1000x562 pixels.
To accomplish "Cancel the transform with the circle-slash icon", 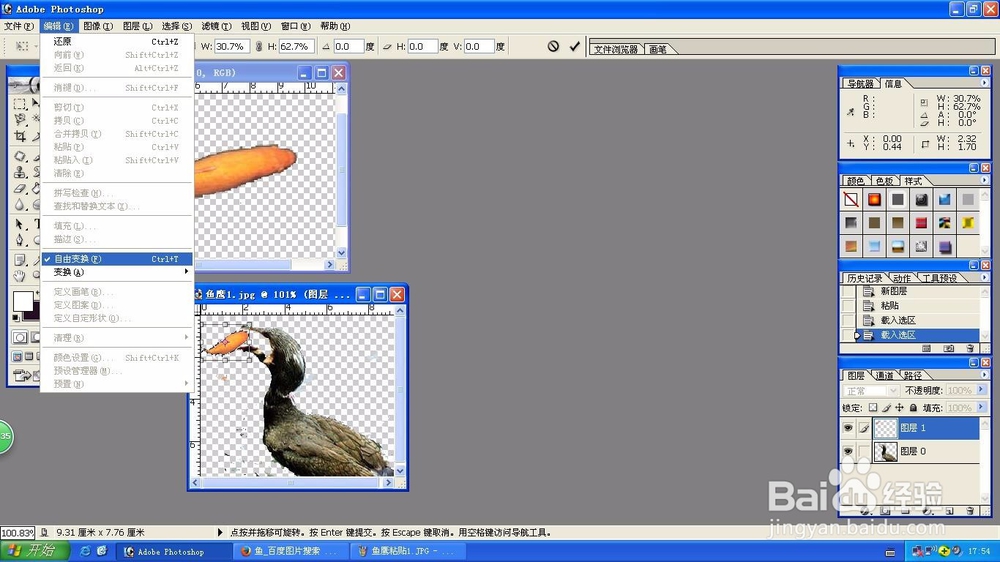I will click(x=553, y=46).
